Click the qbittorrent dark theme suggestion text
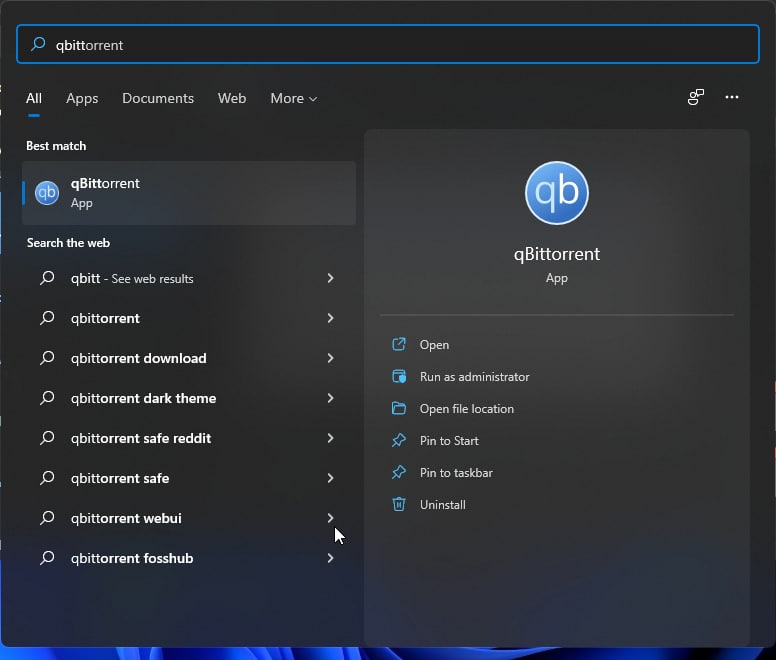Image resolution: width=776 pixels, height=660 pixels. (144, 398)
